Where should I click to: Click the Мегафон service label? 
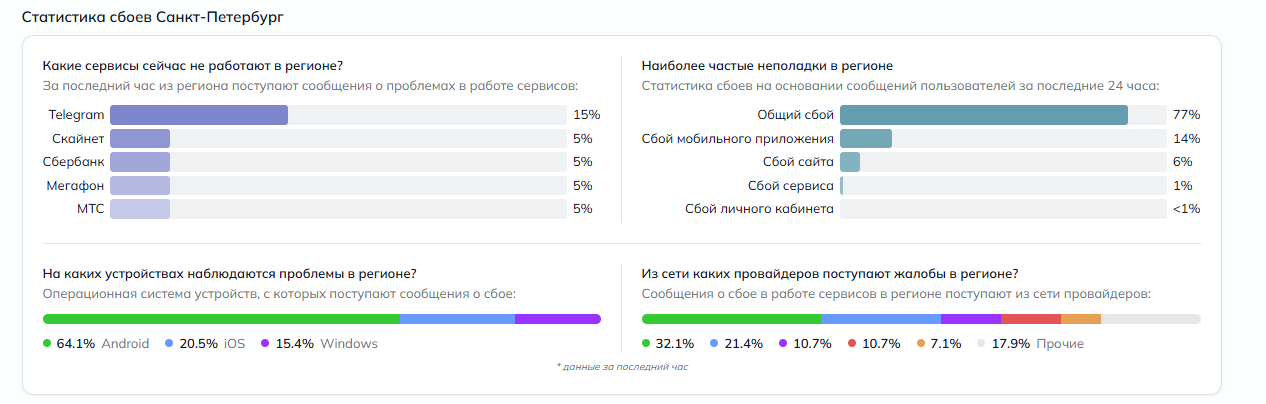pyautogui.click(x=75, y=185)
